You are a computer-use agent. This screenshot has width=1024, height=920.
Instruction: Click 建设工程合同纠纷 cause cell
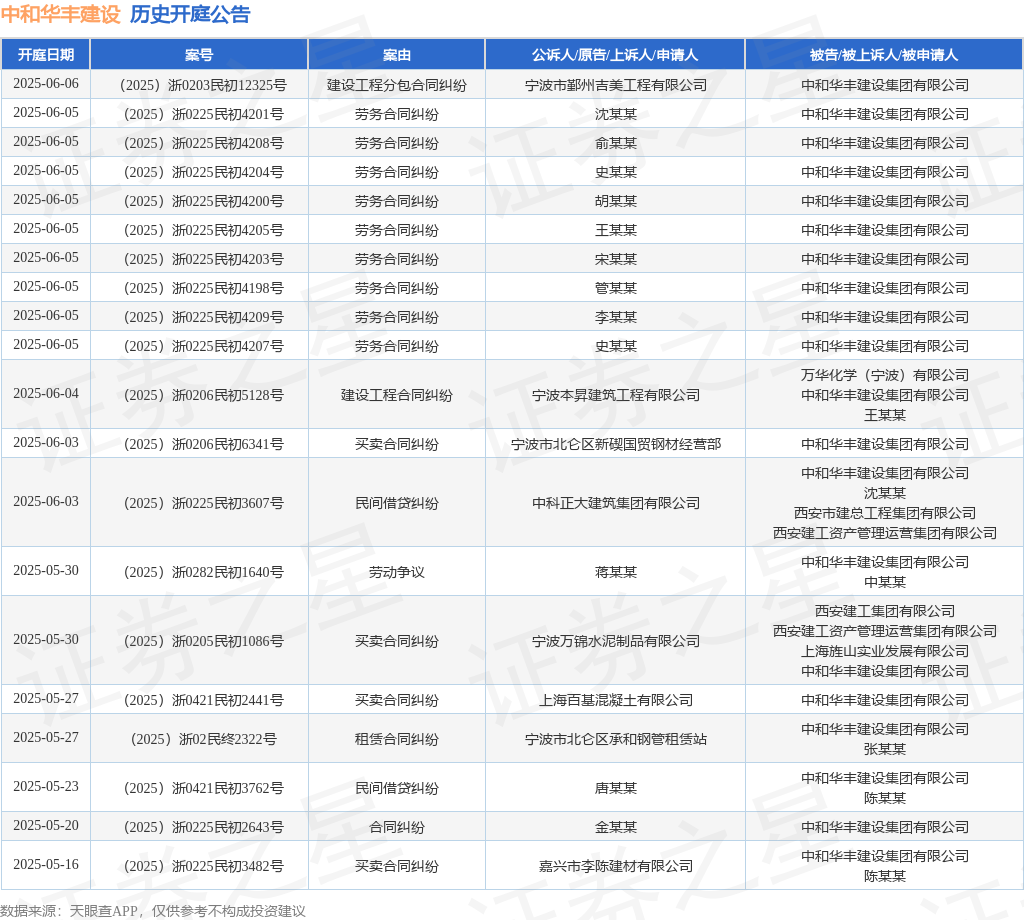396,395
